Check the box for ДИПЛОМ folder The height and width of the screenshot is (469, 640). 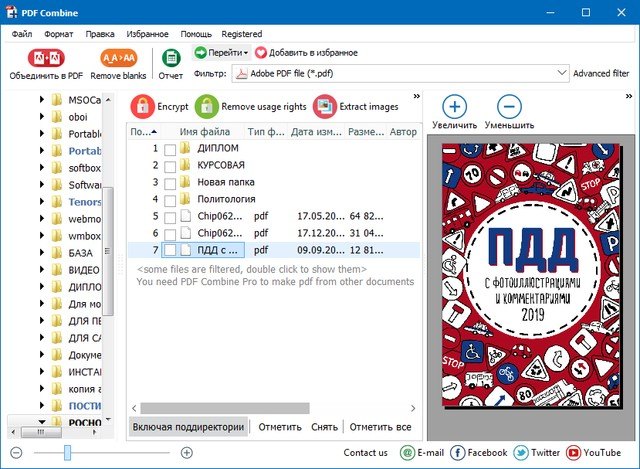point(170,149)
